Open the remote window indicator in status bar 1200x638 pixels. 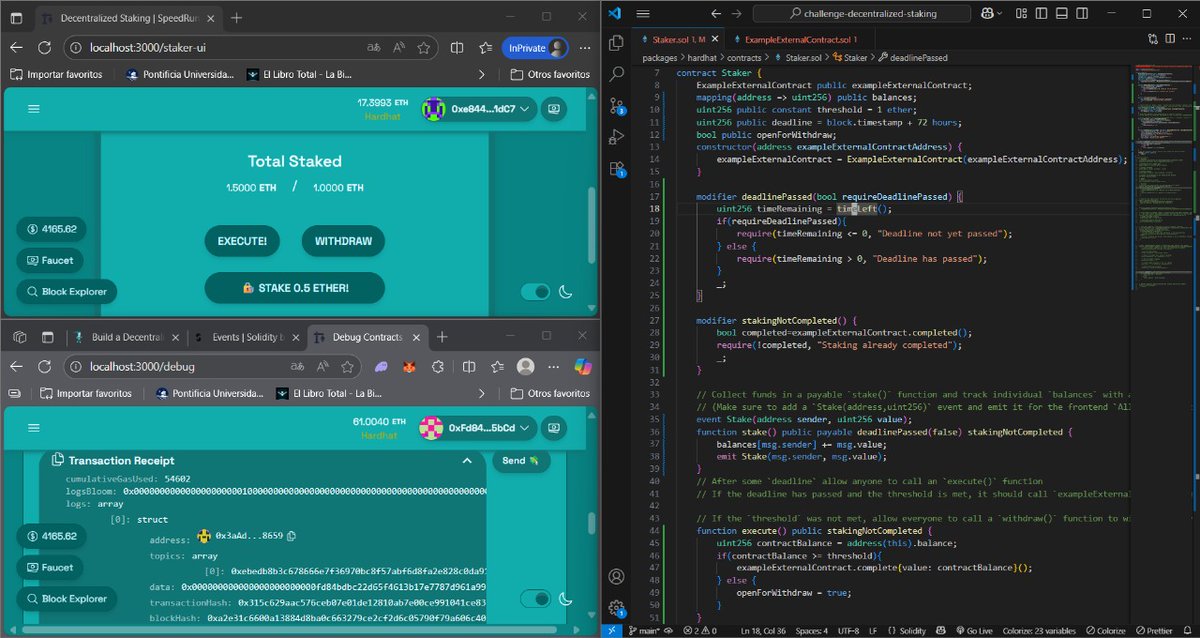click(x=610, y=631)
